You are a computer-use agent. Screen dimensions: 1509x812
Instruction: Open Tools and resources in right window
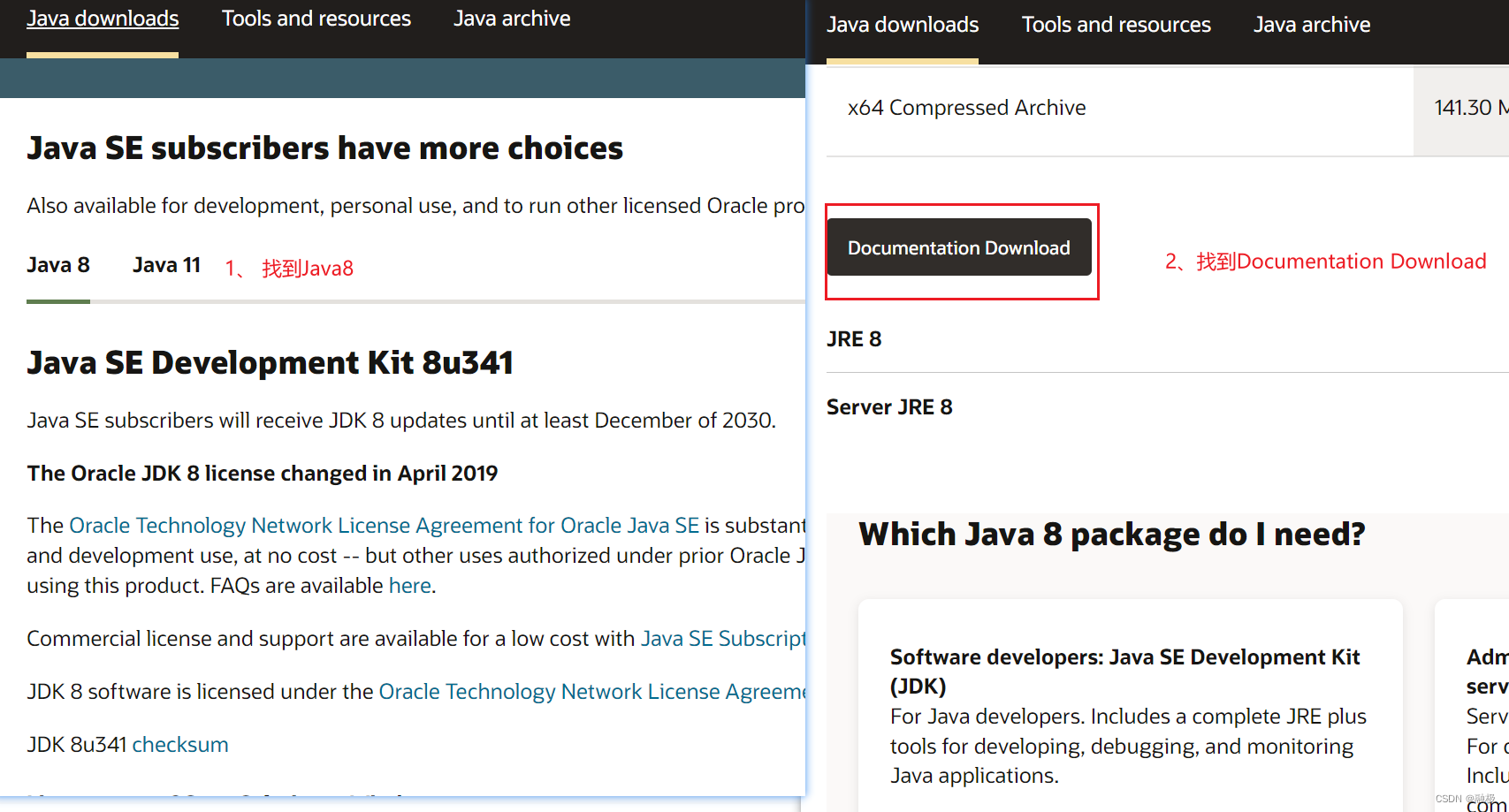pos(1117,25)
